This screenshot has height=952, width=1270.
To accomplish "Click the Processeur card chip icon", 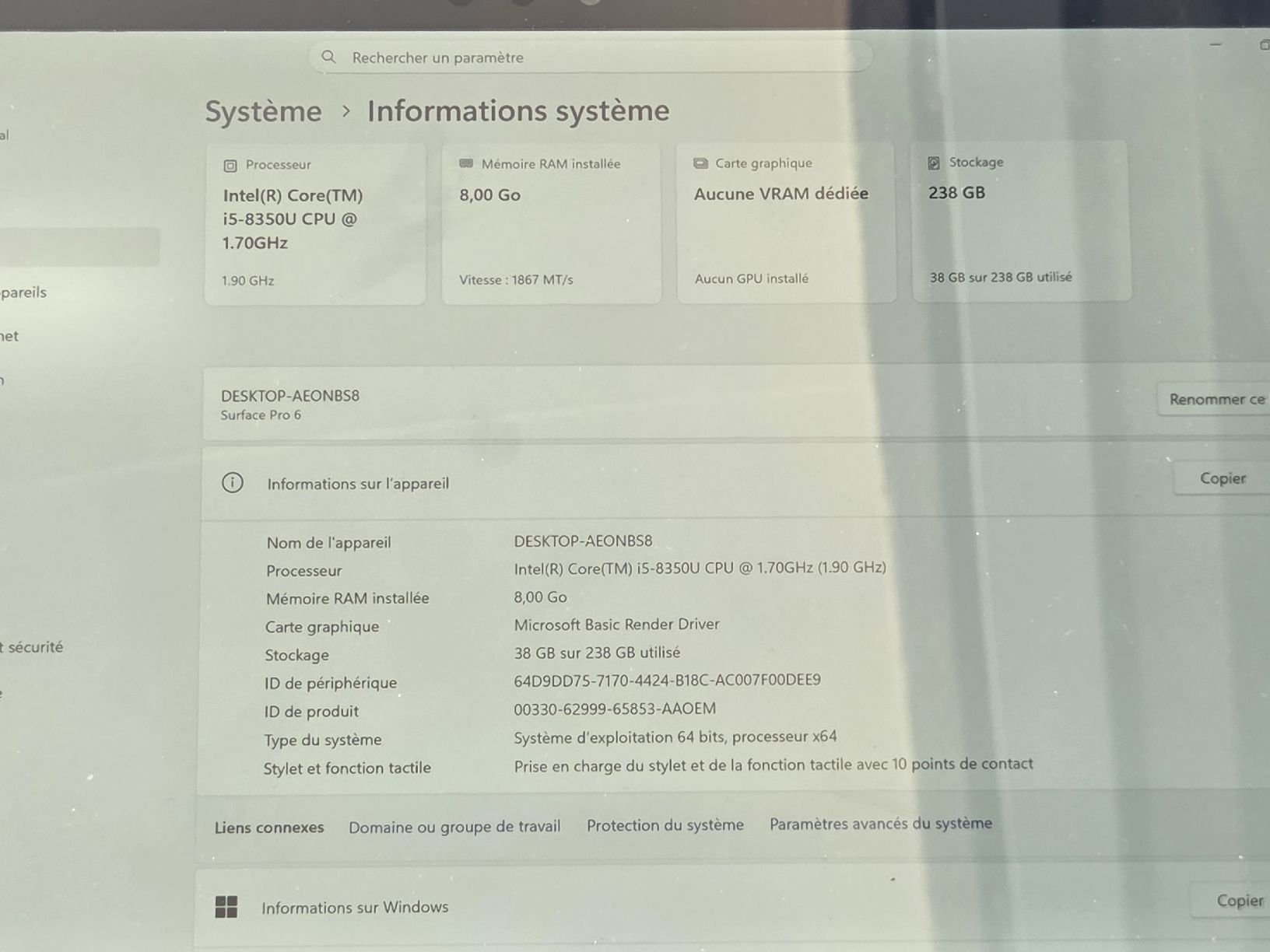I will [230, 166].
